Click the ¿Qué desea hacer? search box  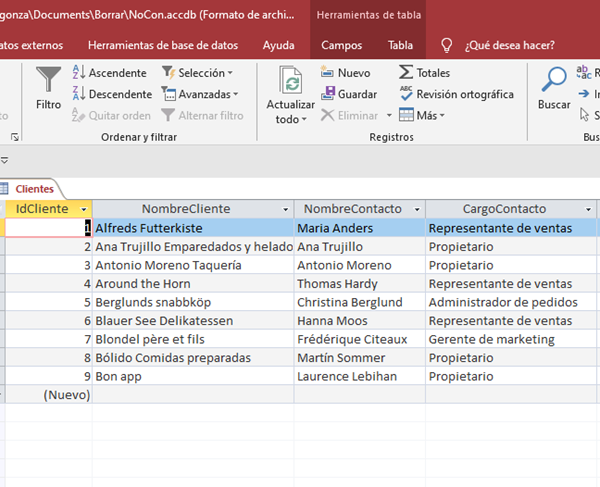510,45
